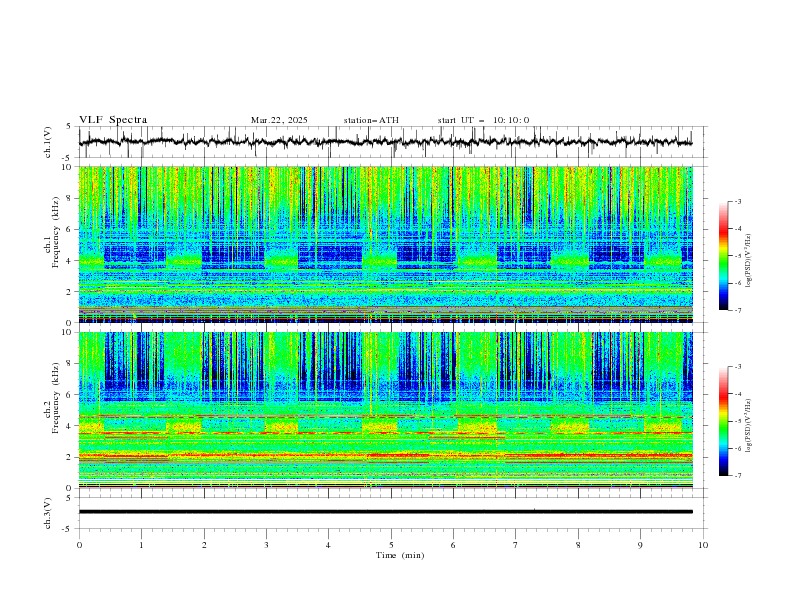Click the 'start UT = 10:10:0' label

pyautogui.click(x=483, y=120)
